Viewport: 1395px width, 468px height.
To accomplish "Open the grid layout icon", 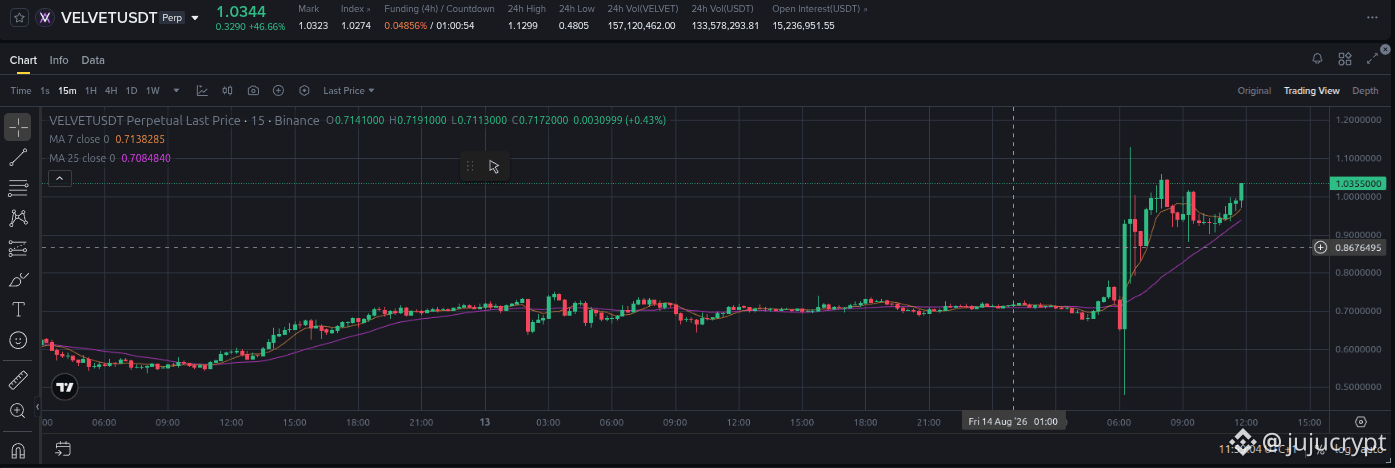I will 1345,60.
